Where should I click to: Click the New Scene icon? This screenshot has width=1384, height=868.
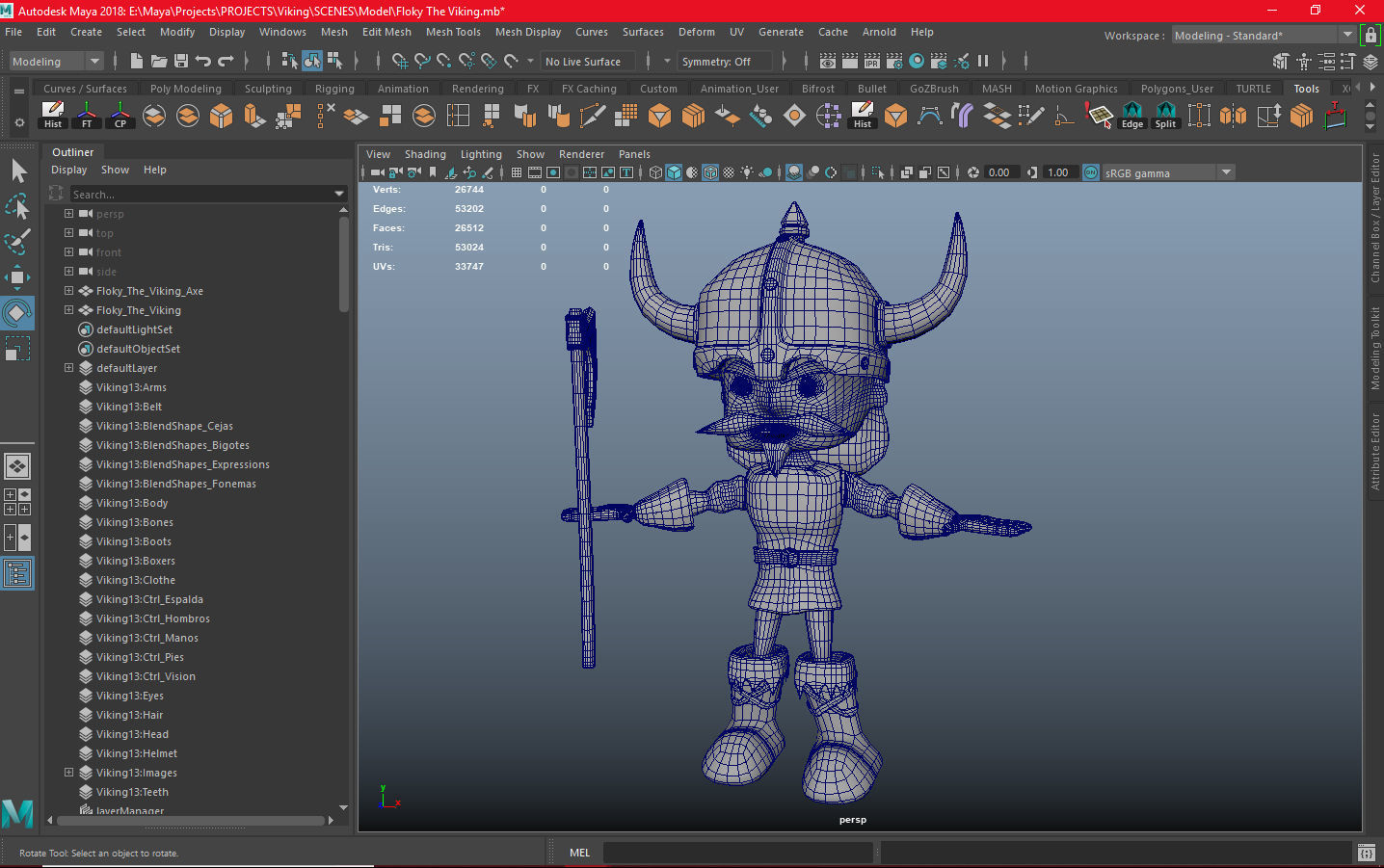point(136,61)
